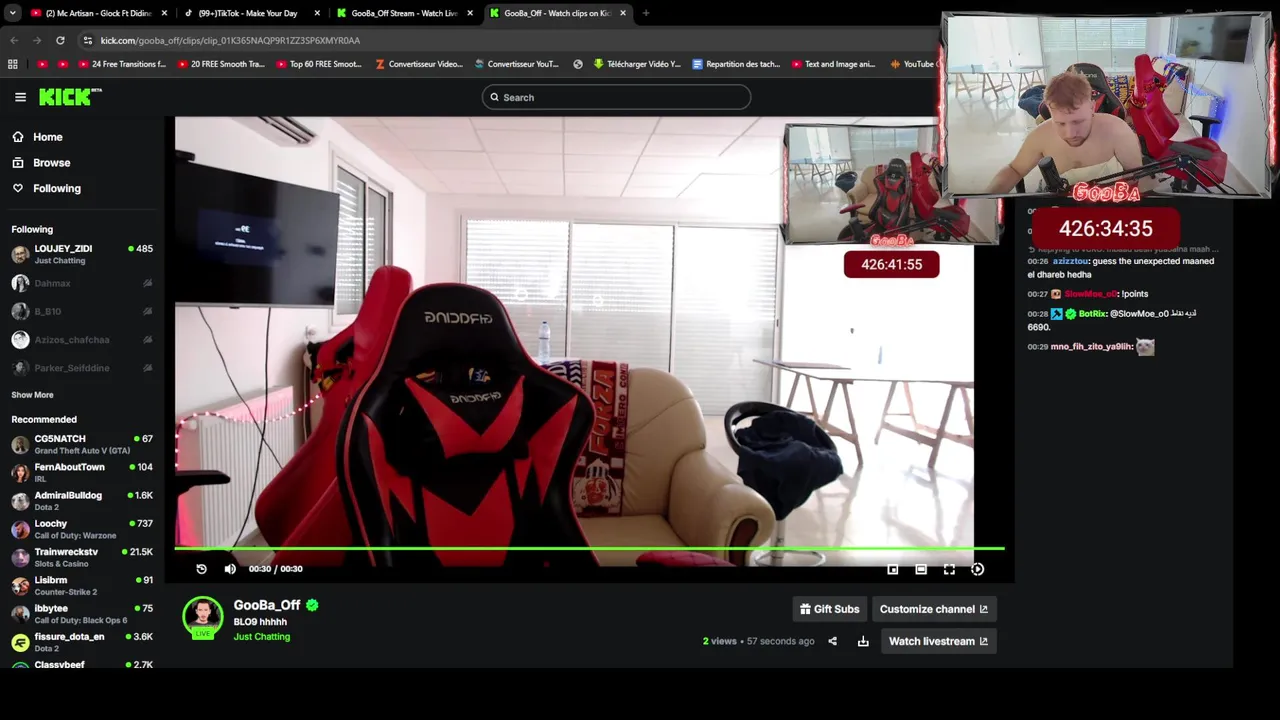This screenshot has width=1280, height=720.
Task: Open Convertisseur YouT... bookmark
Action: coord(517,64)
